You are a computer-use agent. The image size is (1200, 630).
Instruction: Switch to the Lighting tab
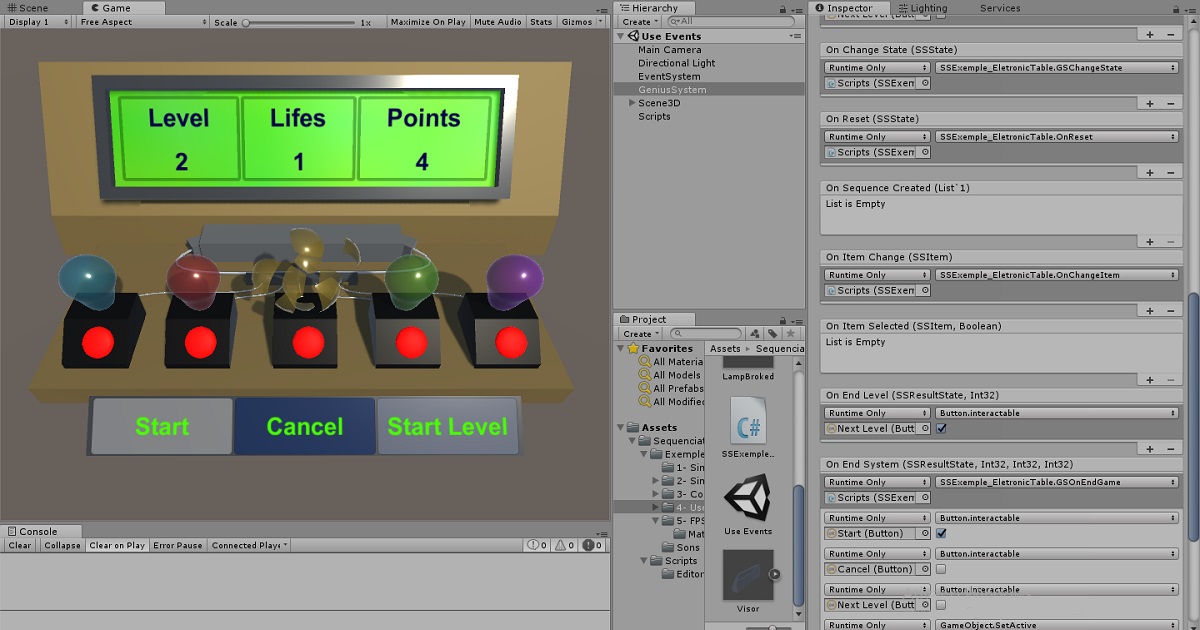pos(922,8)
